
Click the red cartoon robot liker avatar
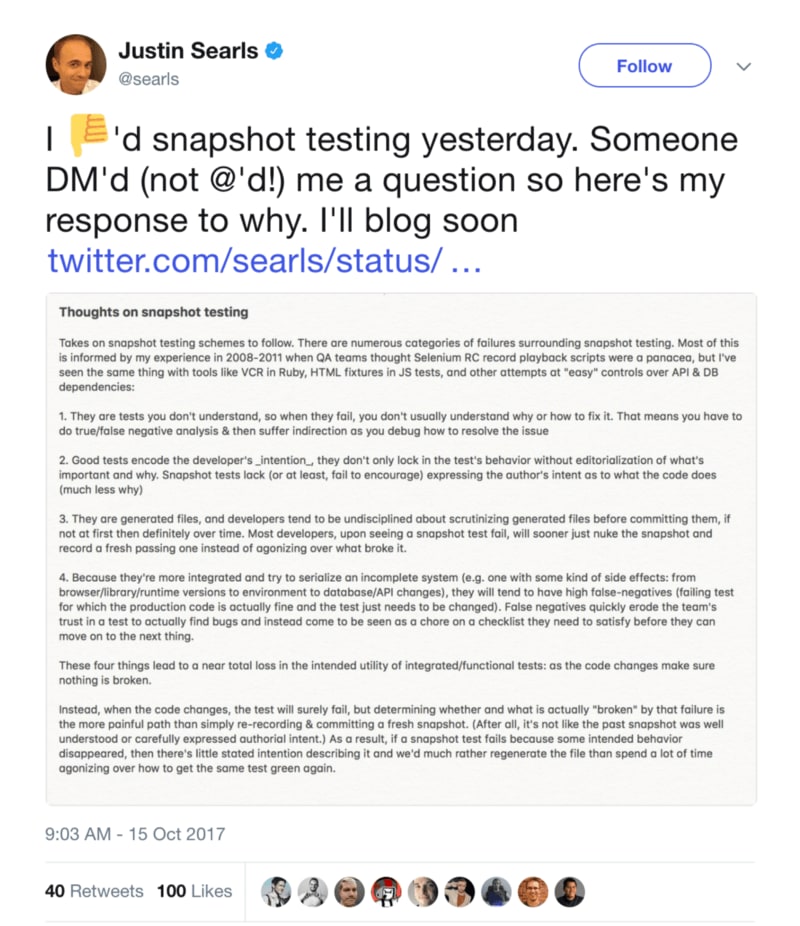coord(386,891)
